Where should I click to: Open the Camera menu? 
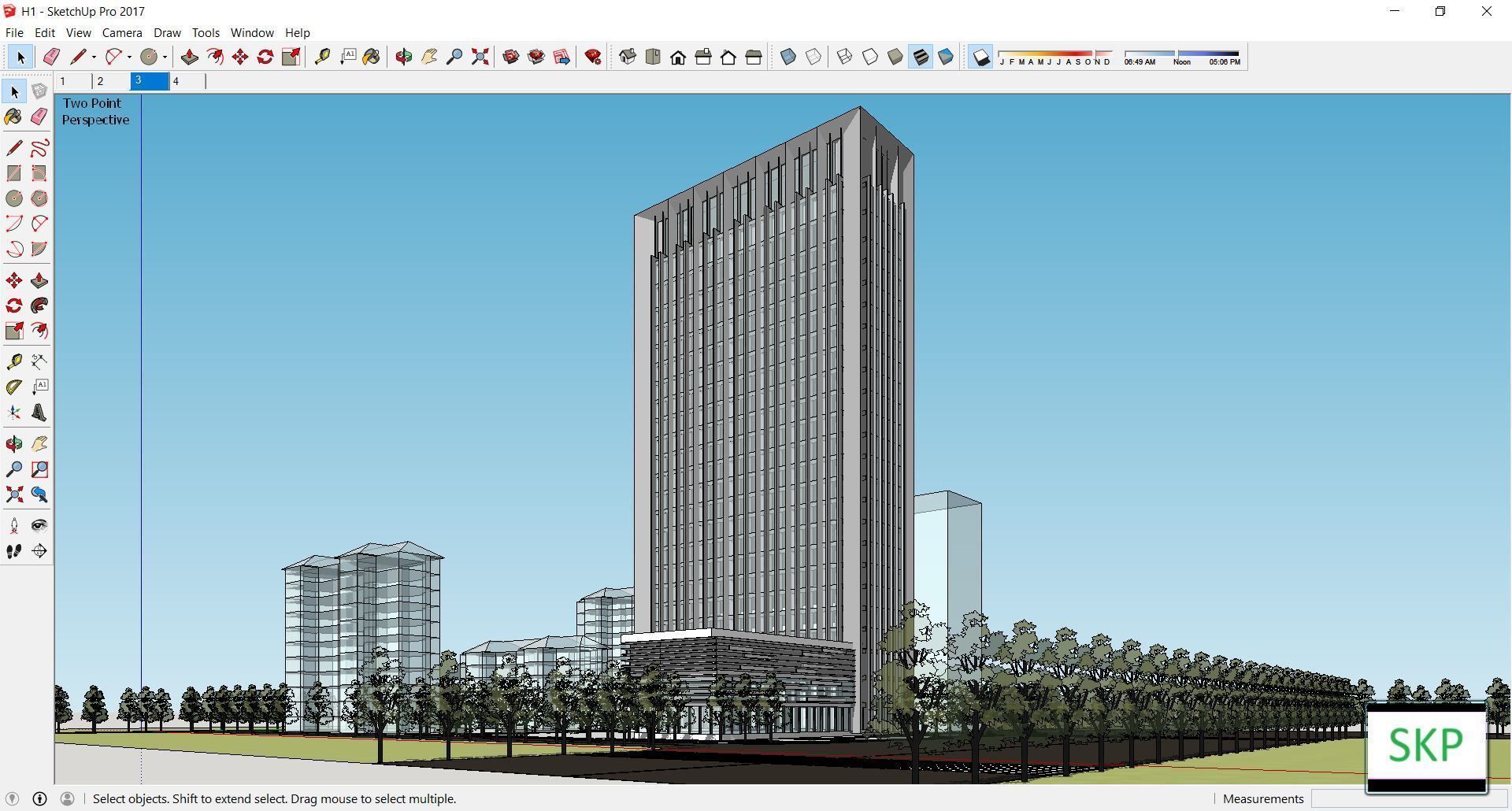click(x=122, y=33)
